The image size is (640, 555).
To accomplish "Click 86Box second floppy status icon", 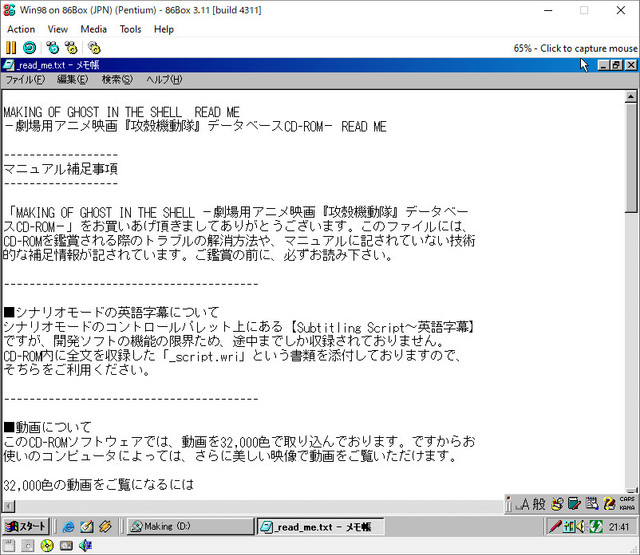I will [28, 545].
